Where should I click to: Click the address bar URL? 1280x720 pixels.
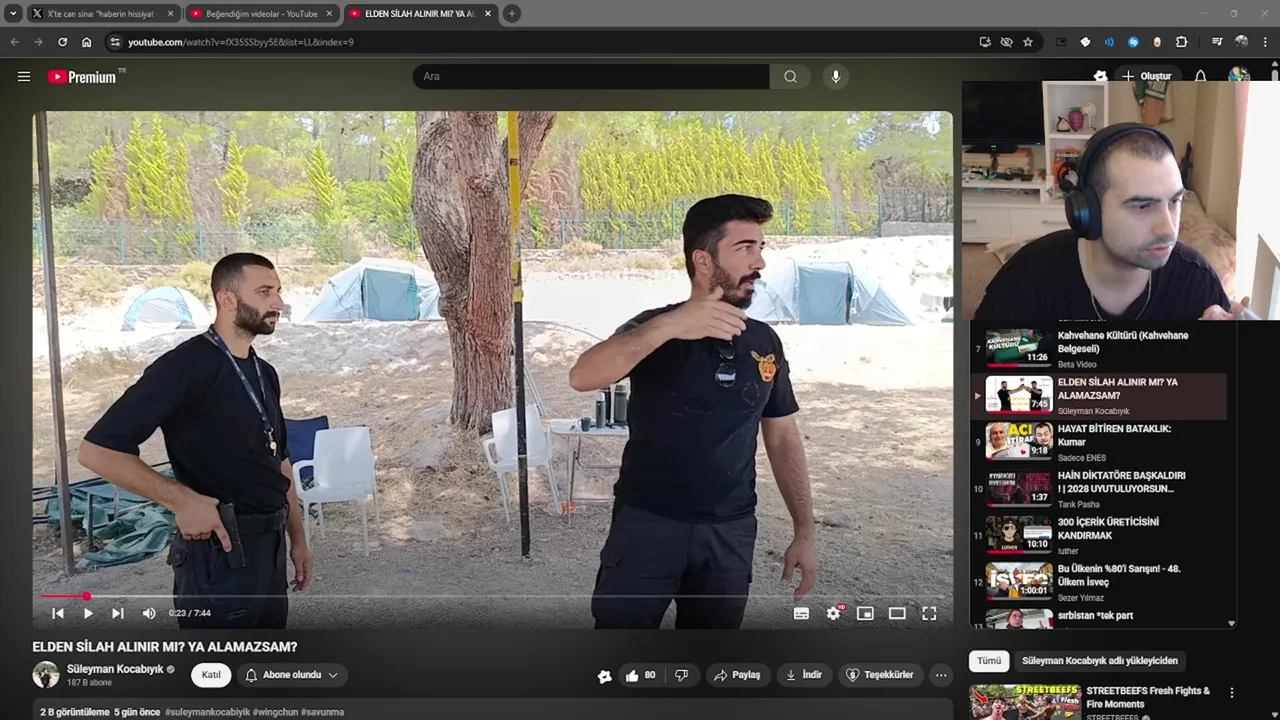tap(241, 42)
